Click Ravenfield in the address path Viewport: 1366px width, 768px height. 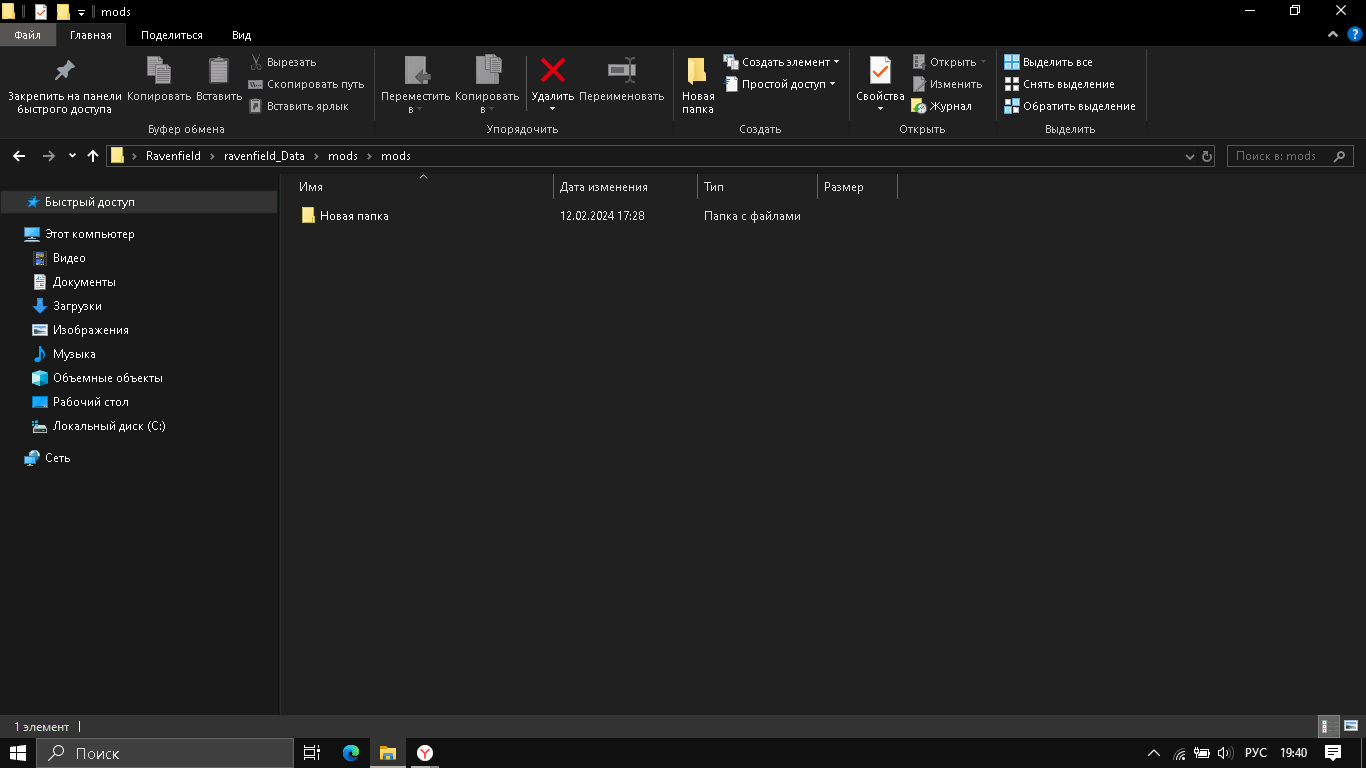(x=173, y=156)
